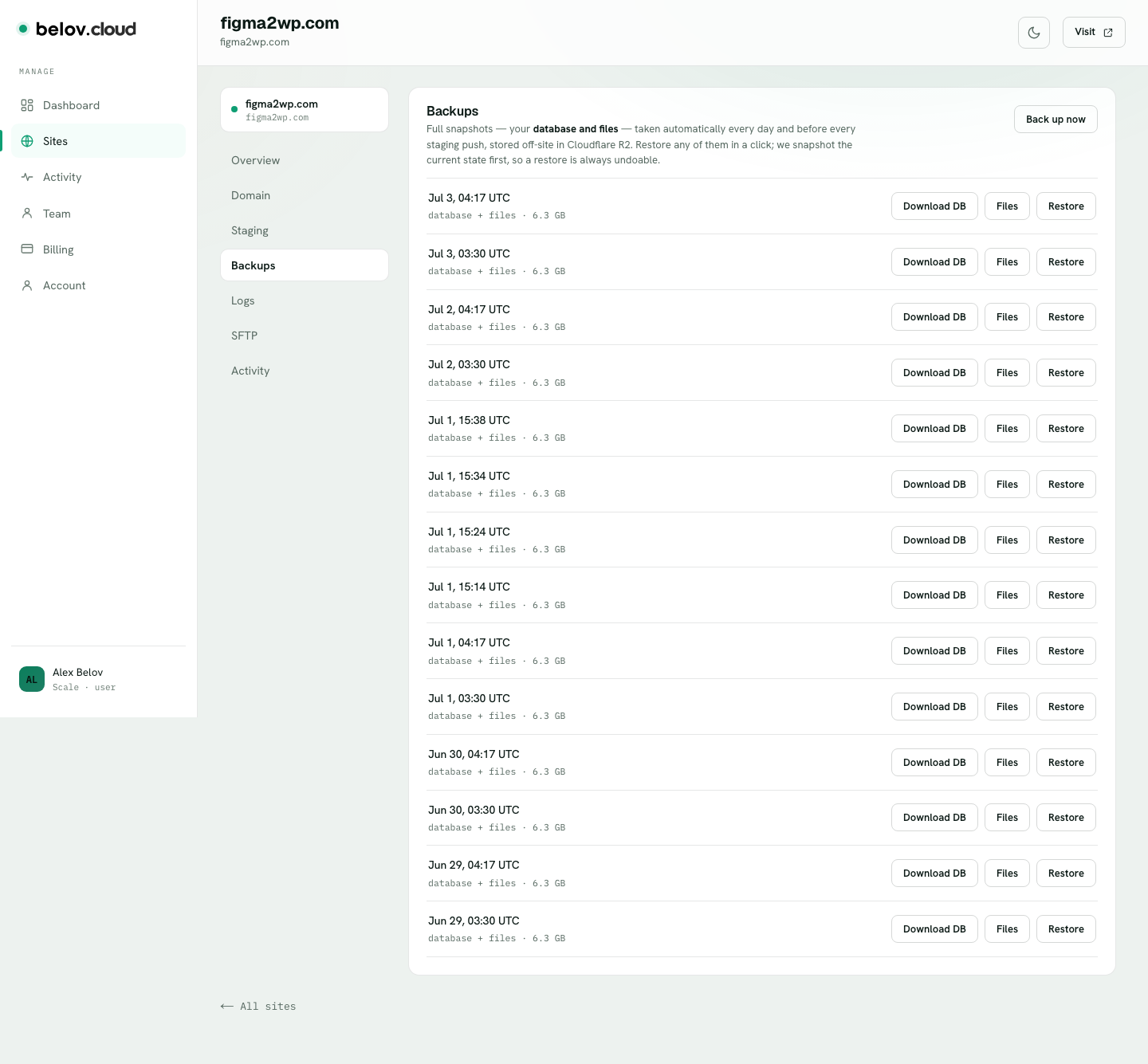
Task: Restore the Jul 1, 15:24 backup
Action: (1066, 540)
